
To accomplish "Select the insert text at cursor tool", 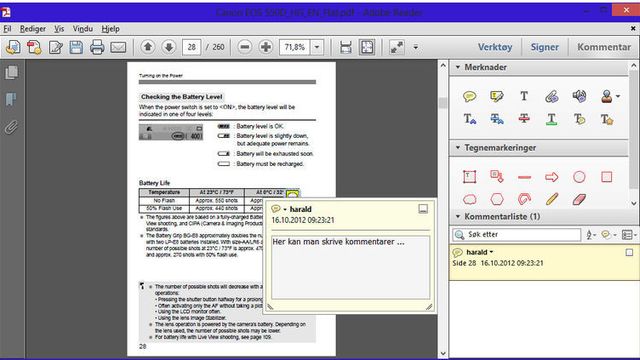I will tap(469, 119).
